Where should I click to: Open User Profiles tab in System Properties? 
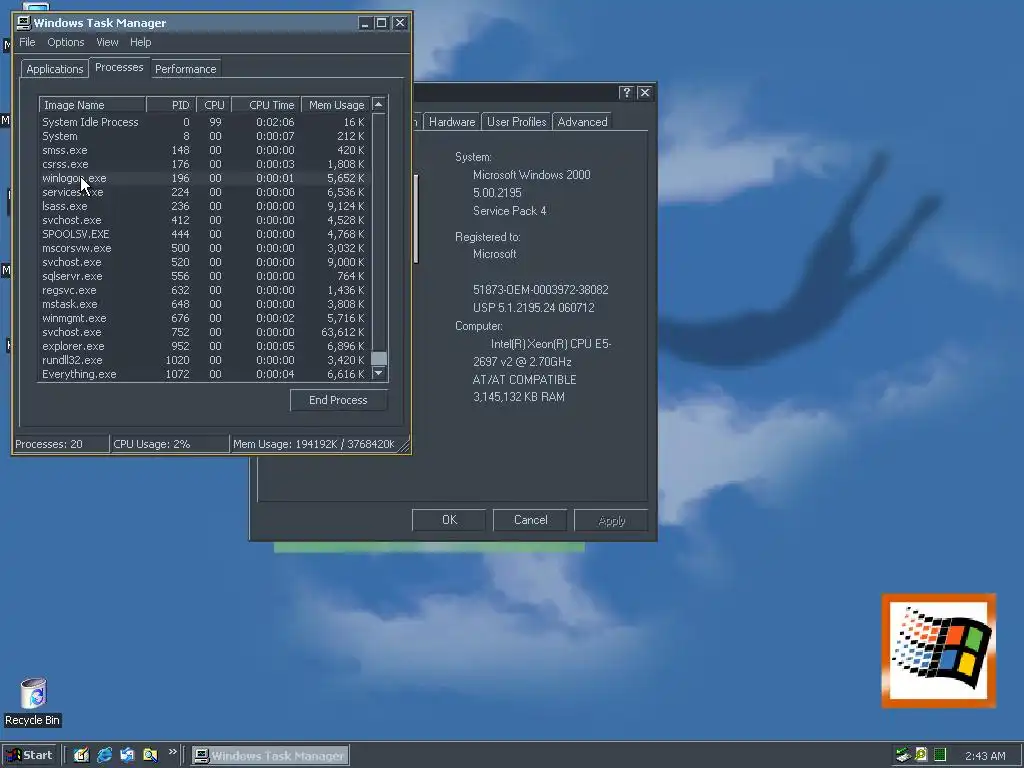pos(517,122)
